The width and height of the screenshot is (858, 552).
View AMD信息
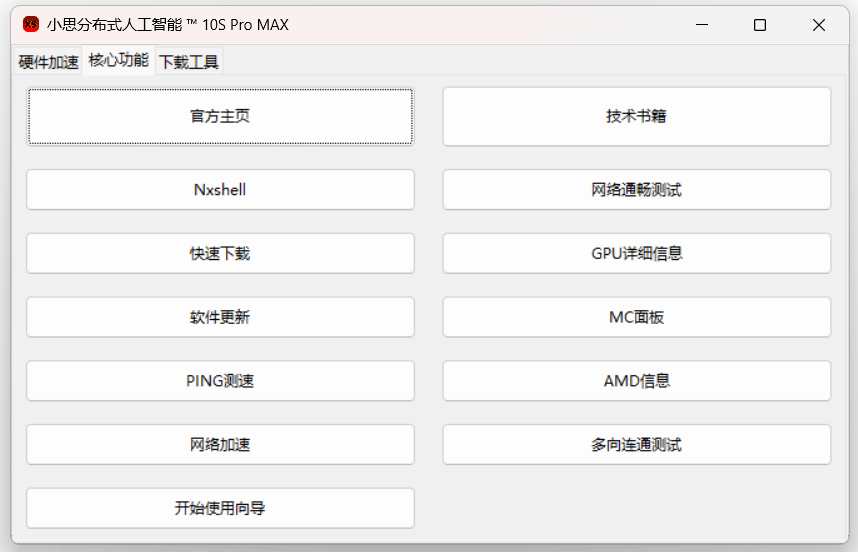coord(636,381)
